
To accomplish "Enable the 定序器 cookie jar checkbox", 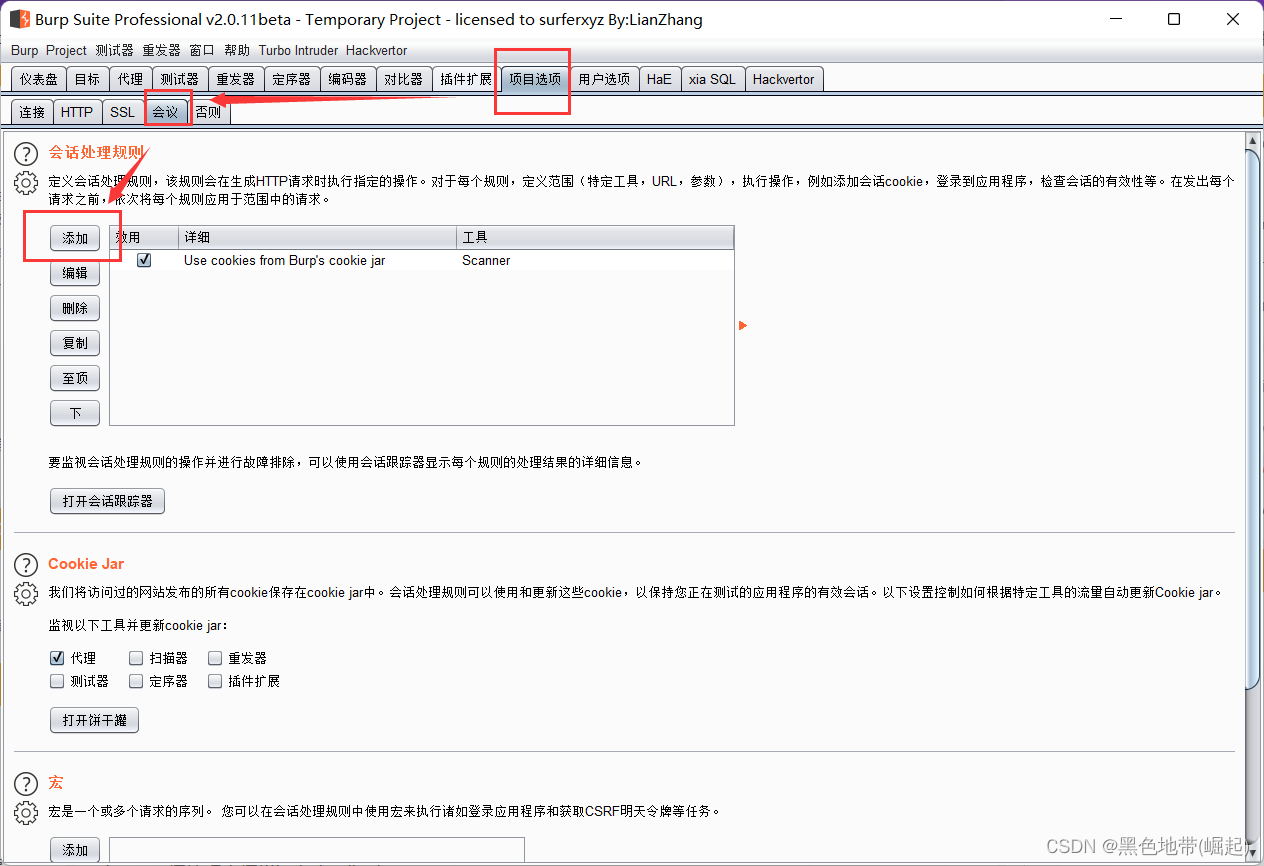I will [x=136, y=681].
